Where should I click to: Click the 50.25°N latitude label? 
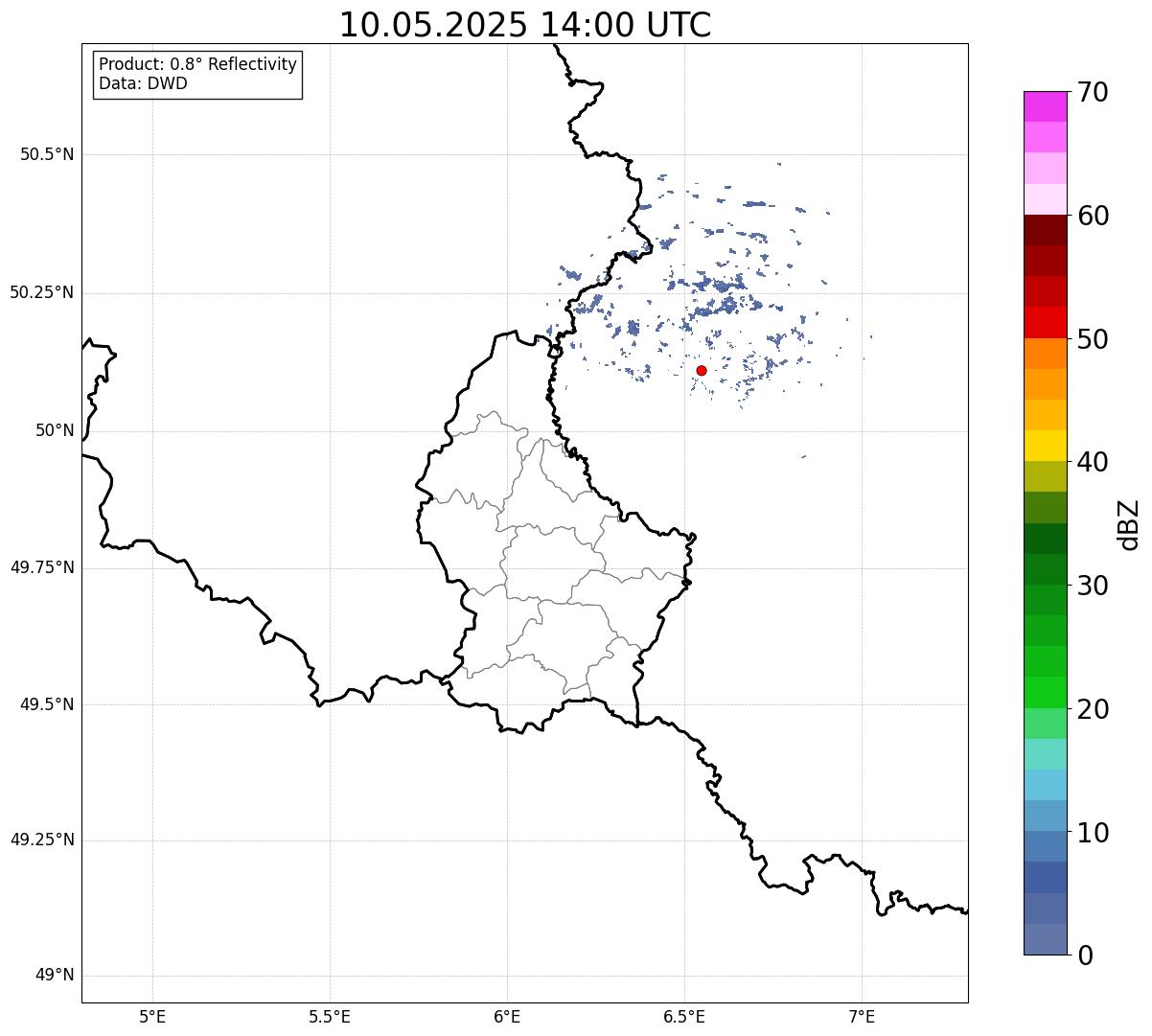coord(42,292)
